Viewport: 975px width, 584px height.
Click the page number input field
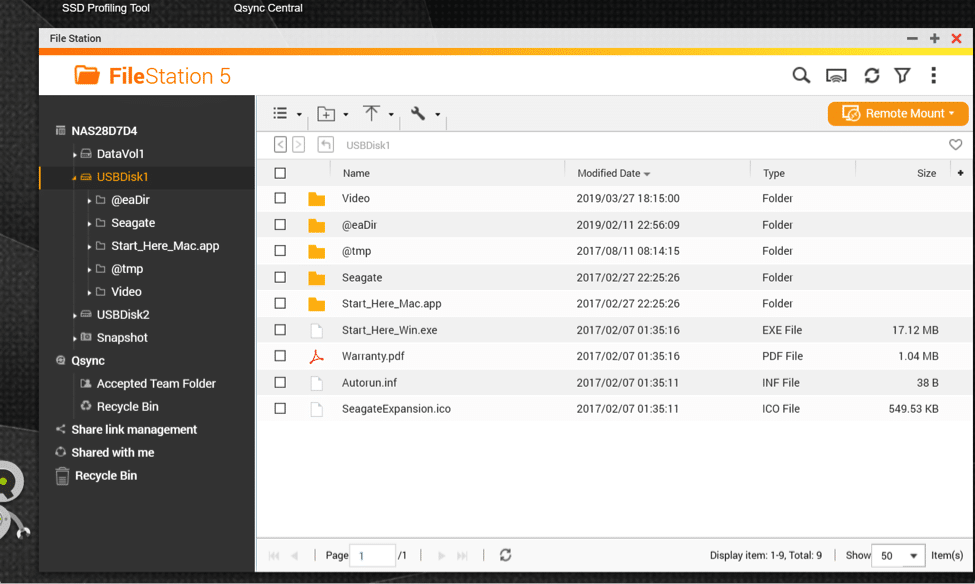[x=372, y=555]
